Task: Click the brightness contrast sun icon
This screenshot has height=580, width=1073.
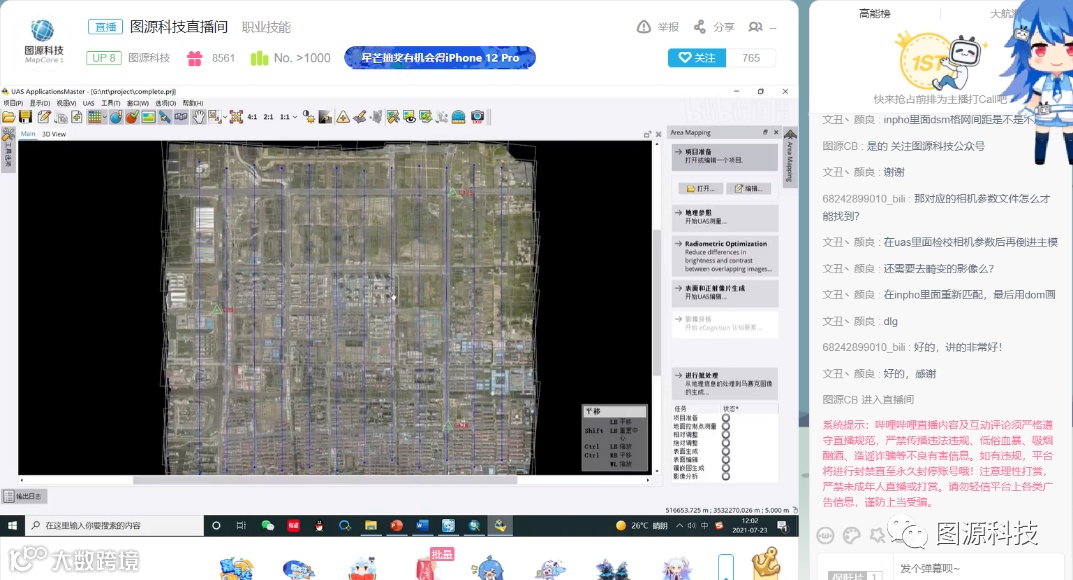Action: (x=309, y=116)
